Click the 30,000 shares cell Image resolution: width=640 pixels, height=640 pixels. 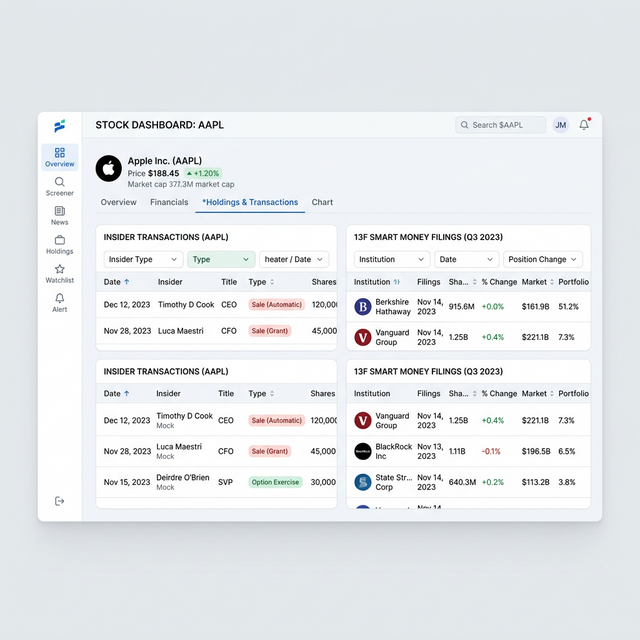tap(323, 482)
